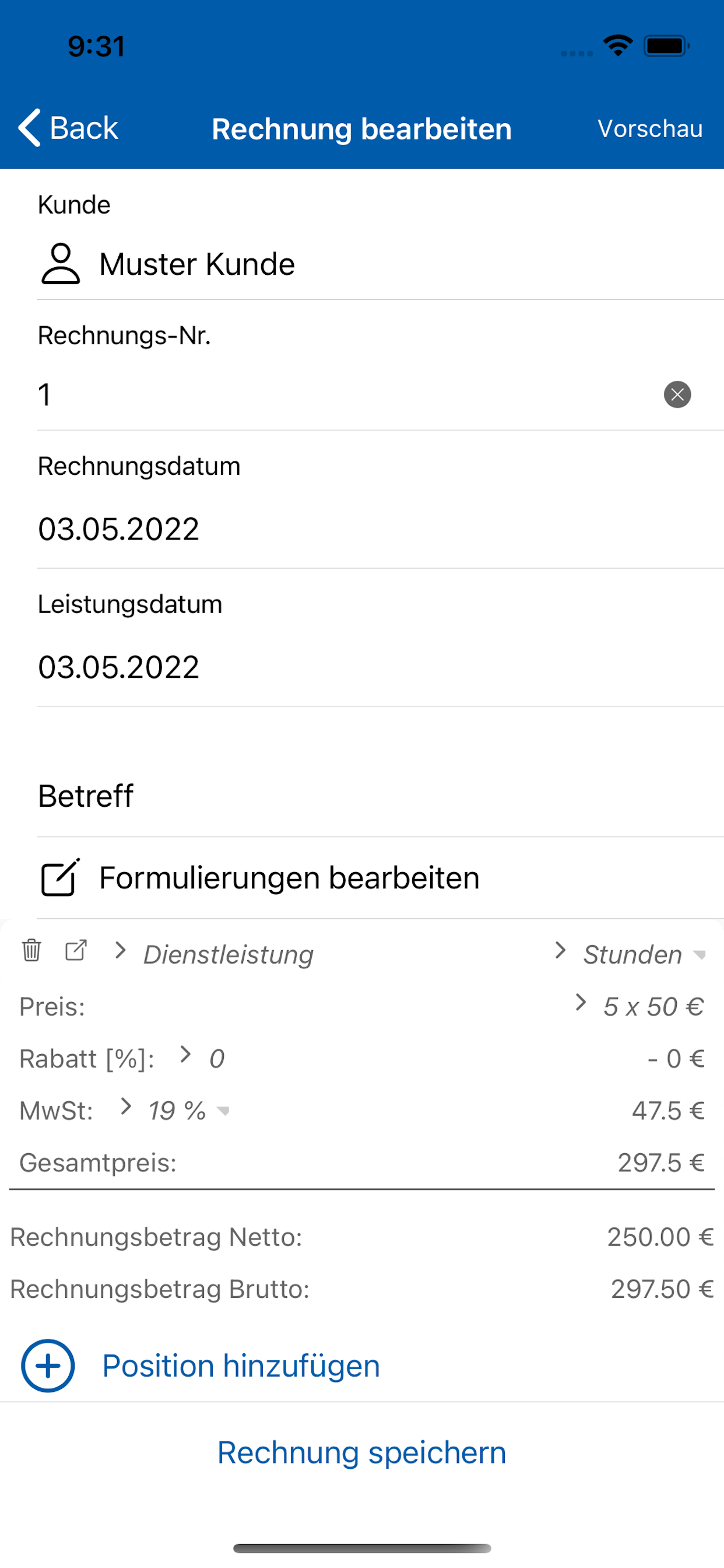The image size is (724, 1568).
Task: Edit the price 5 x 50 €
Action: [x=653, y=1007]
